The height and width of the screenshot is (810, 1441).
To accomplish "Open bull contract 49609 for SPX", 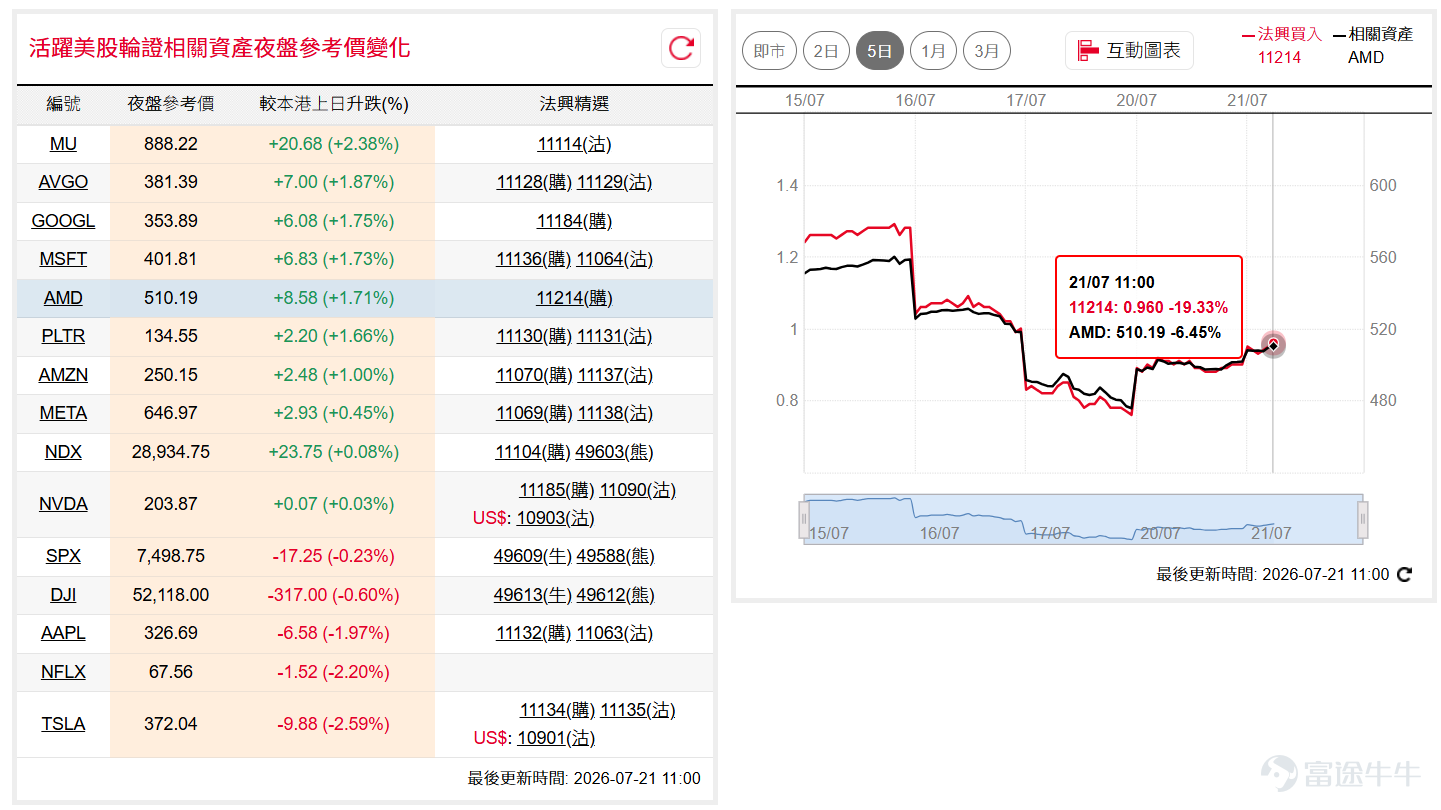I will pyautogui.click(x=533, y=556).
